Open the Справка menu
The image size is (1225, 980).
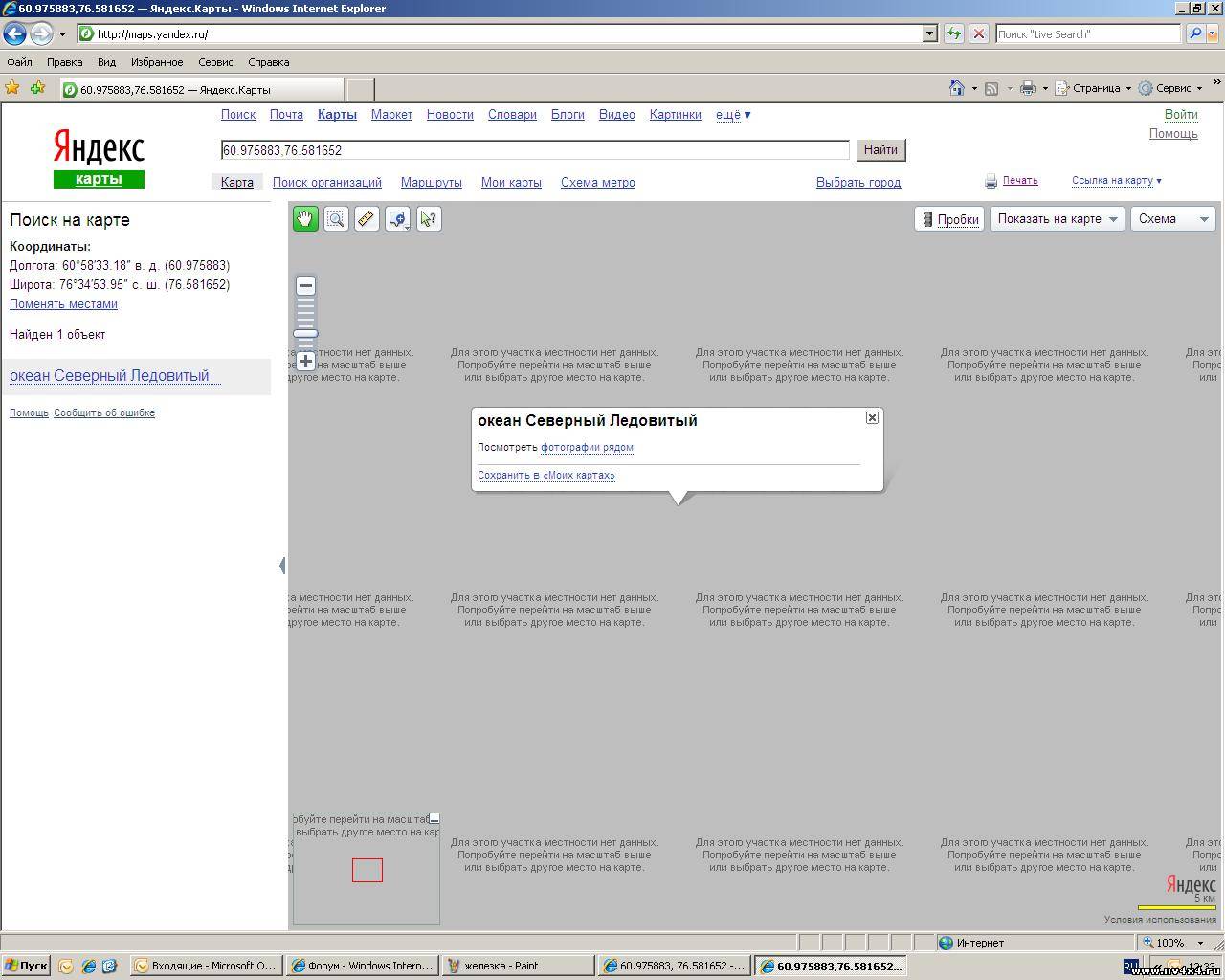coord(268,62)
